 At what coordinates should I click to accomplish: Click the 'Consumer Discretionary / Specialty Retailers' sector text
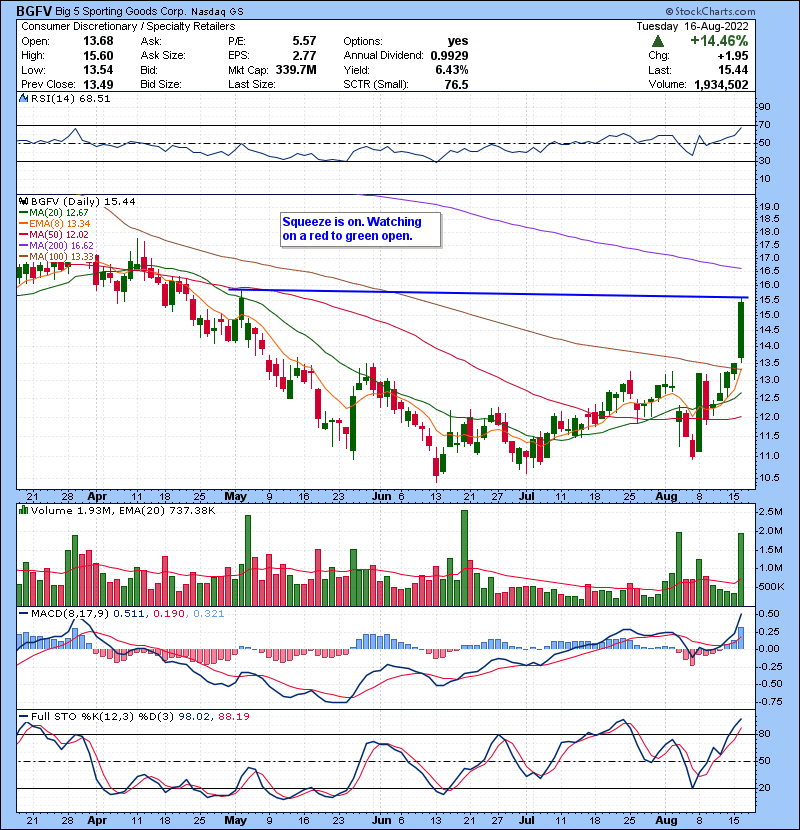[x=129, y=25]
